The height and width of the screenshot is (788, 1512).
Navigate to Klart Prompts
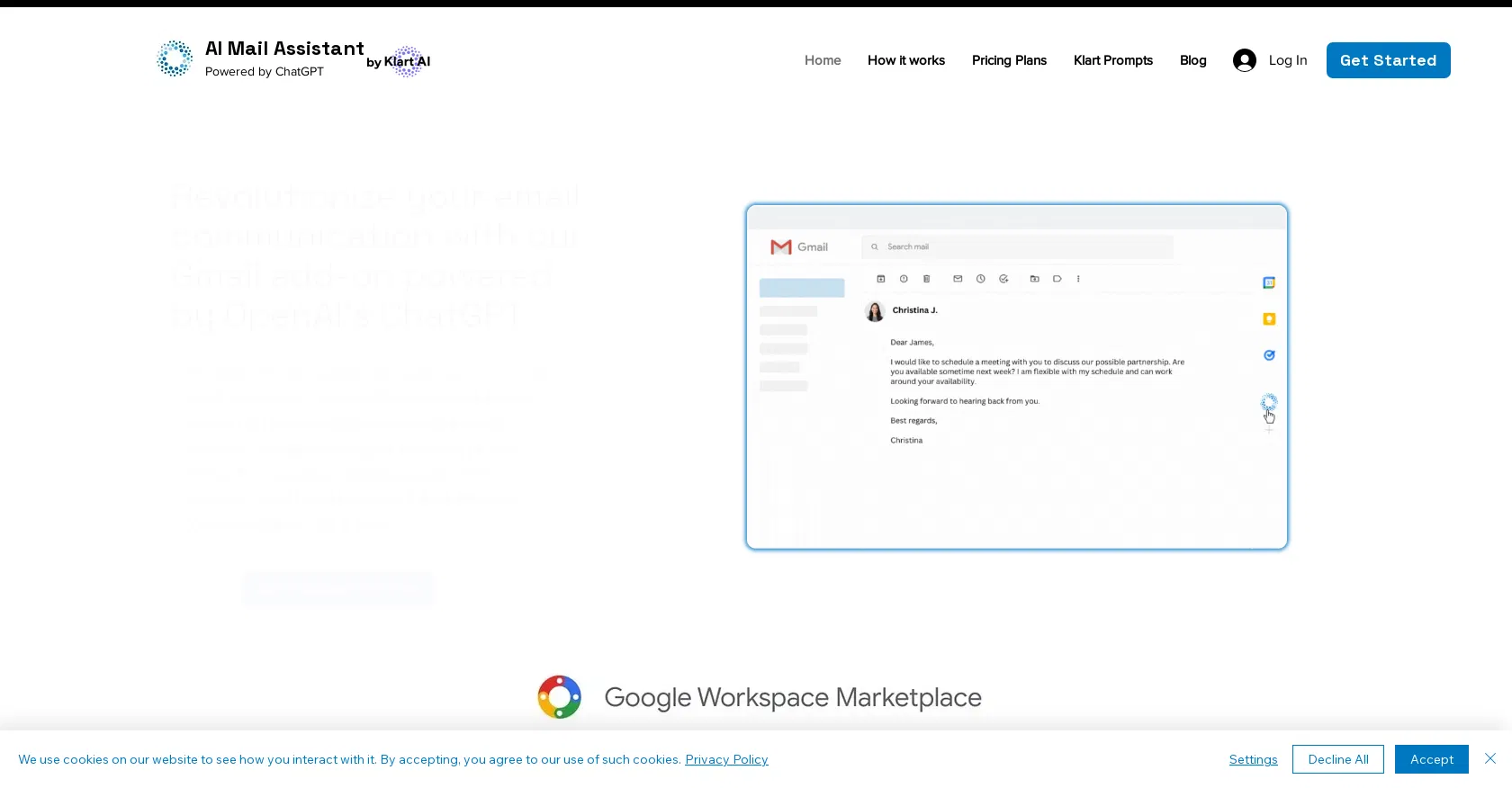(x=1112, y=60)
